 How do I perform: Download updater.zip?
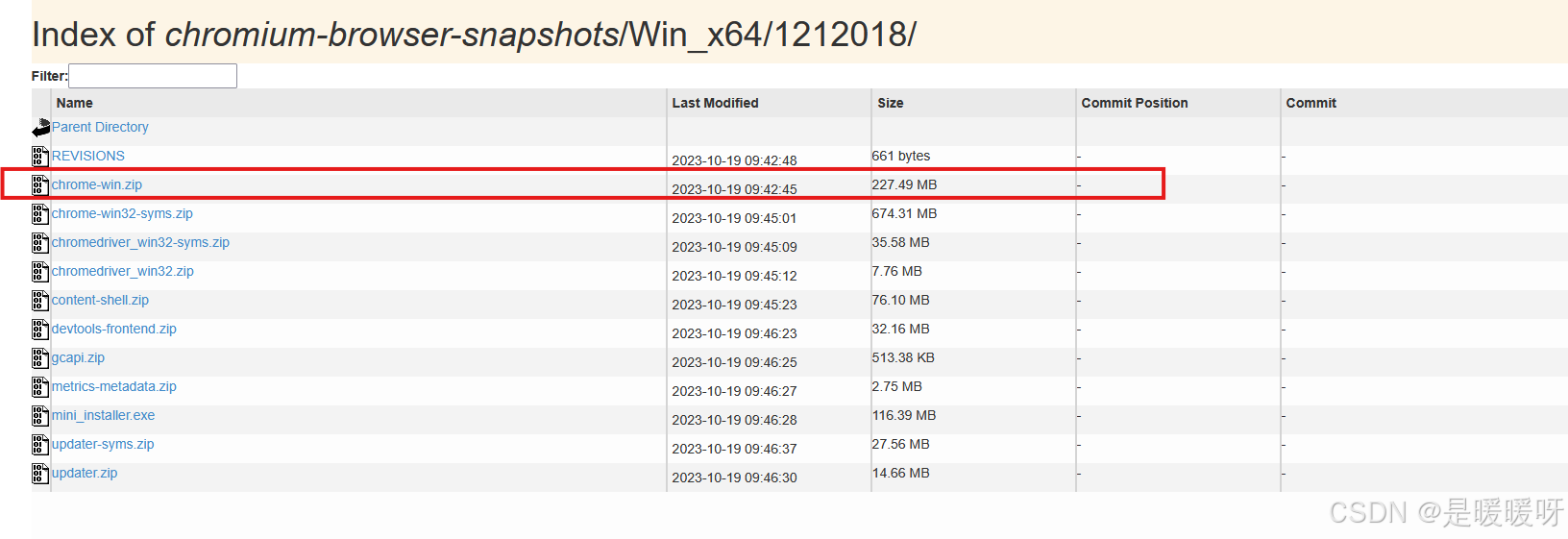pyautogui.click(x=85, y=473)
